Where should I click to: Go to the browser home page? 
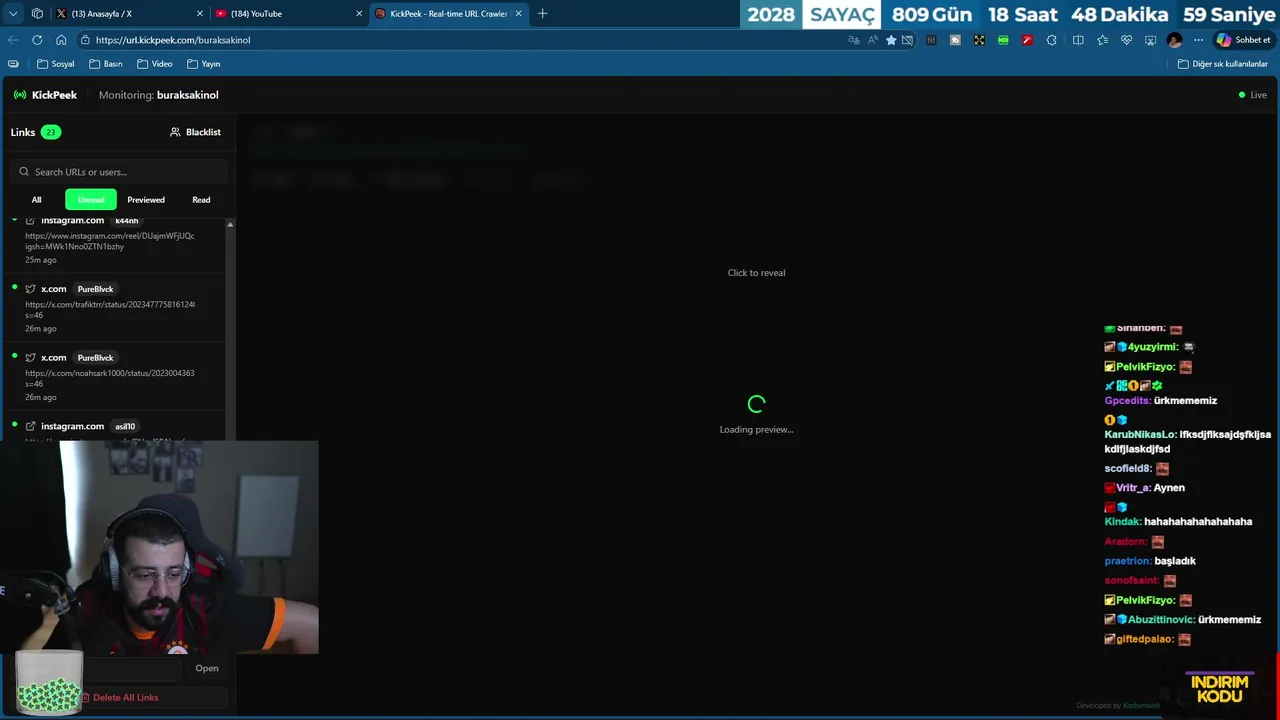click(x=61, y=40)
